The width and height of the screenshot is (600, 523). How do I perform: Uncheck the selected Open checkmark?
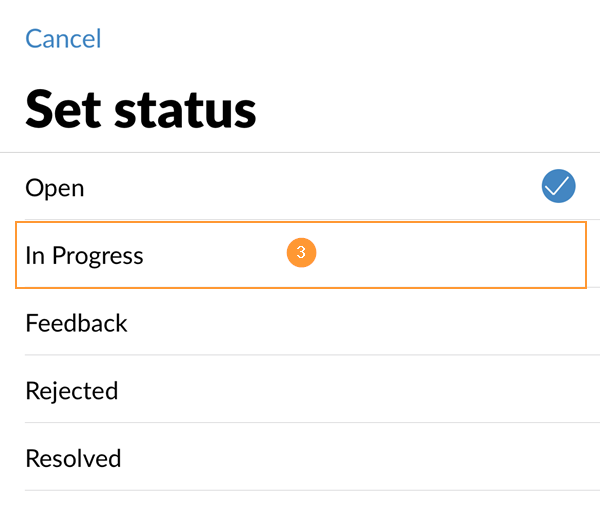[x=558, y=186]
